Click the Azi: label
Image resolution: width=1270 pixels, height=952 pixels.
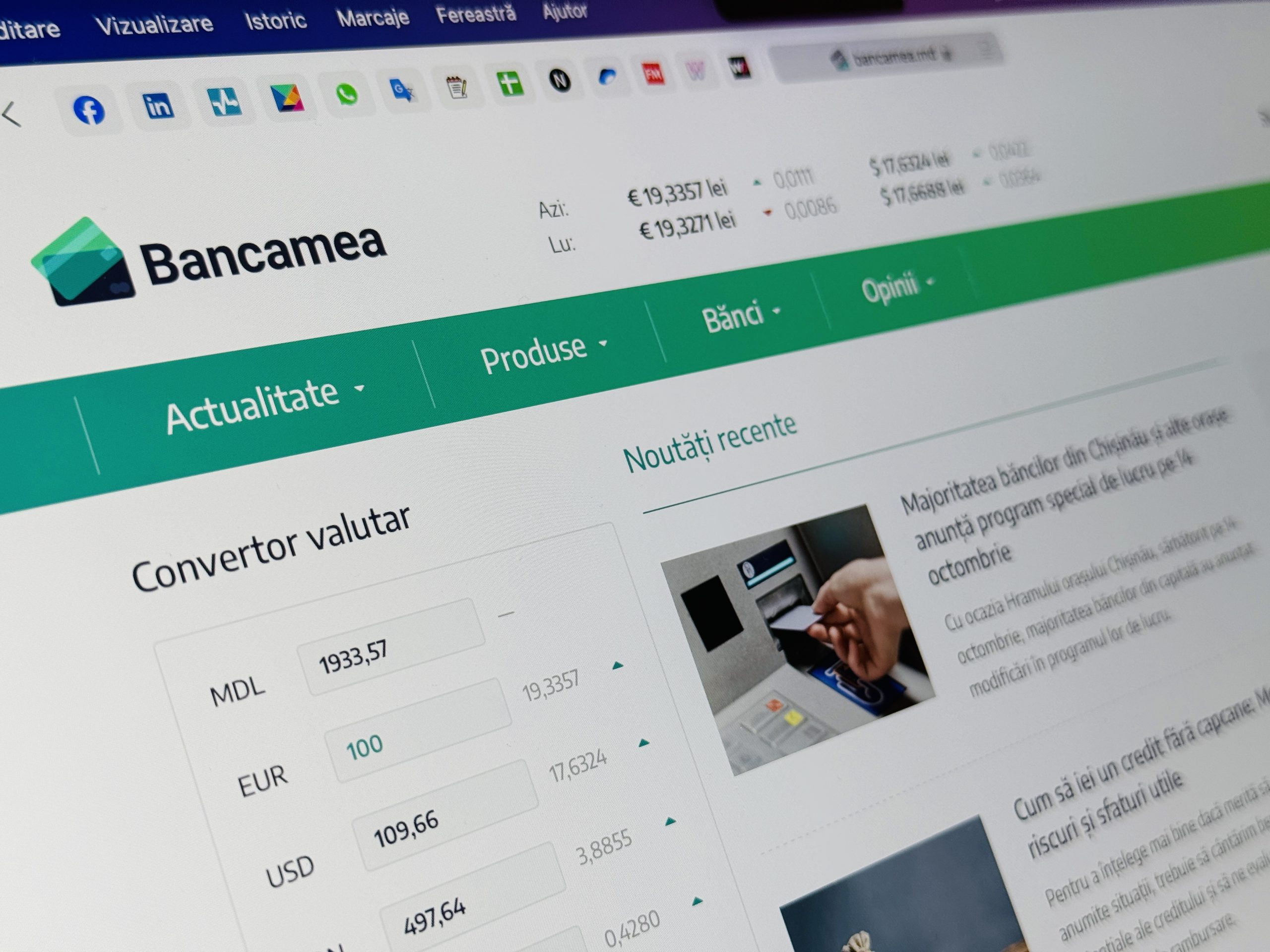click(x=554, y=209)
